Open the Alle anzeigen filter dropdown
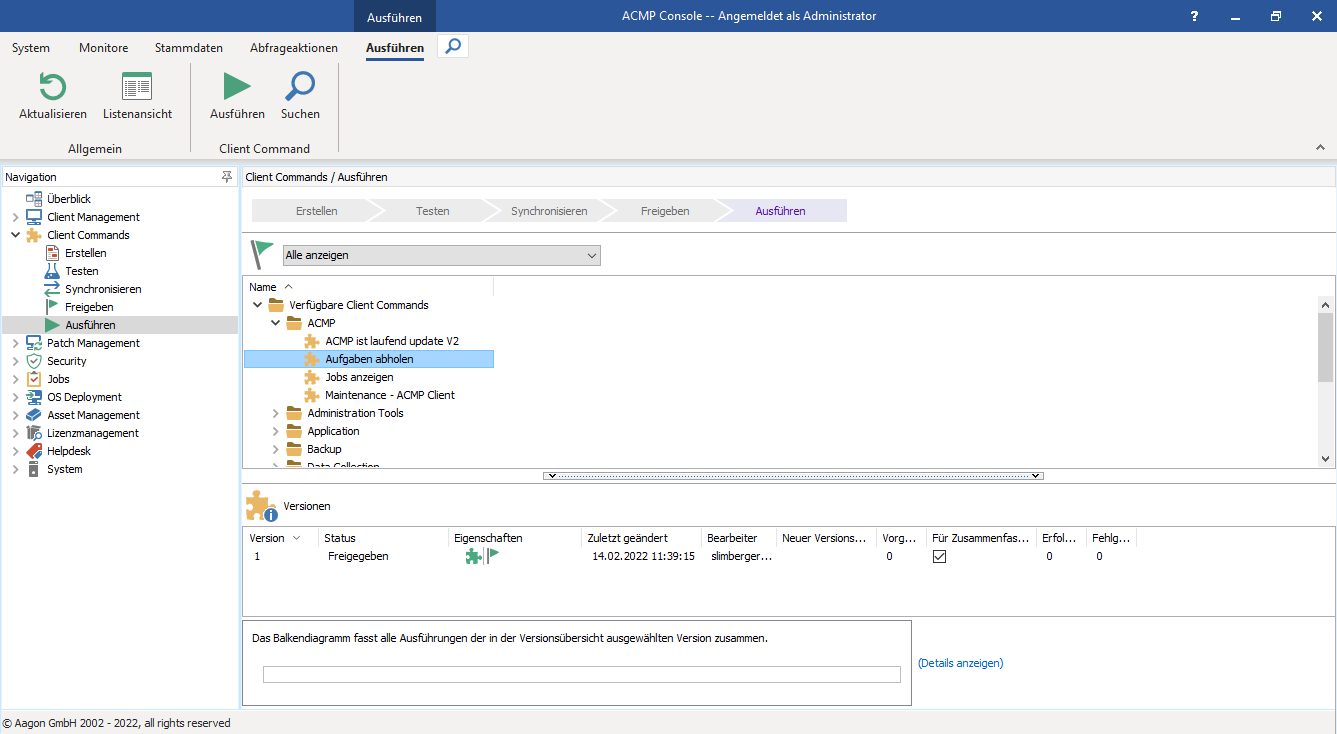 tap(441, 255)
